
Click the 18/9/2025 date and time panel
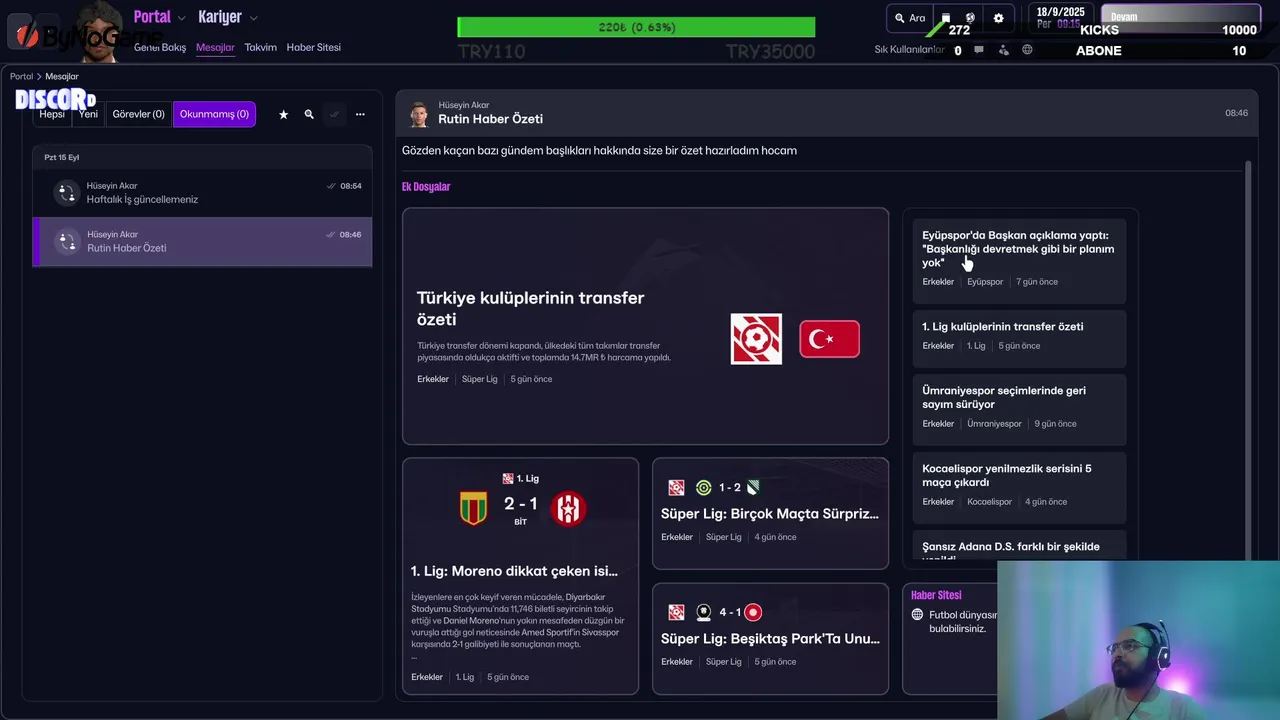pos(1061,17)
